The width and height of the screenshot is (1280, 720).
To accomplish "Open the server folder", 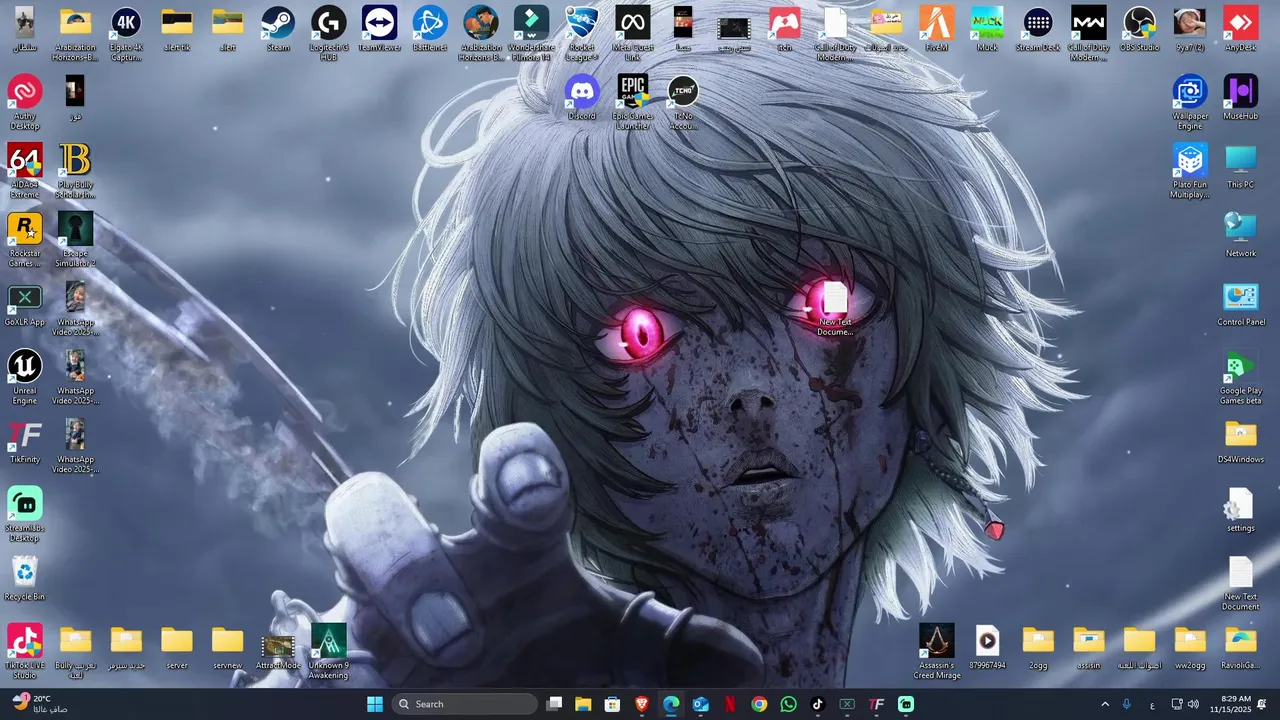I will [x=177, y=648].
